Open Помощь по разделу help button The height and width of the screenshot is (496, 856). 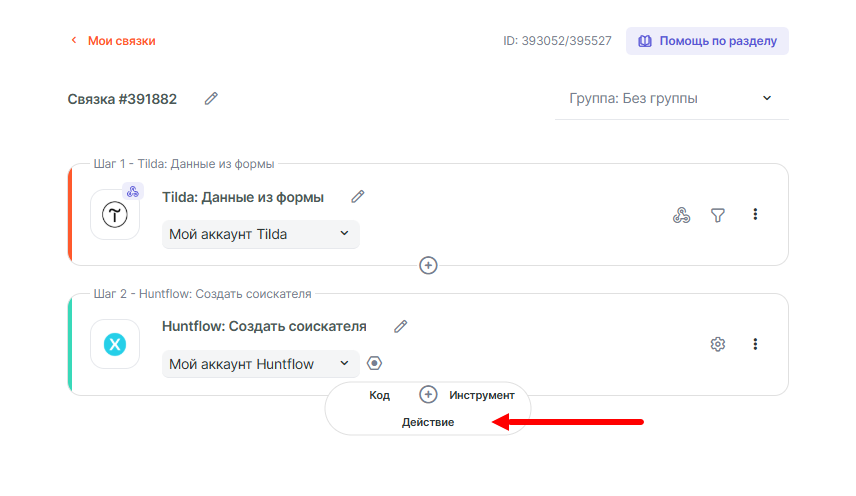click(x=707, y=41)
